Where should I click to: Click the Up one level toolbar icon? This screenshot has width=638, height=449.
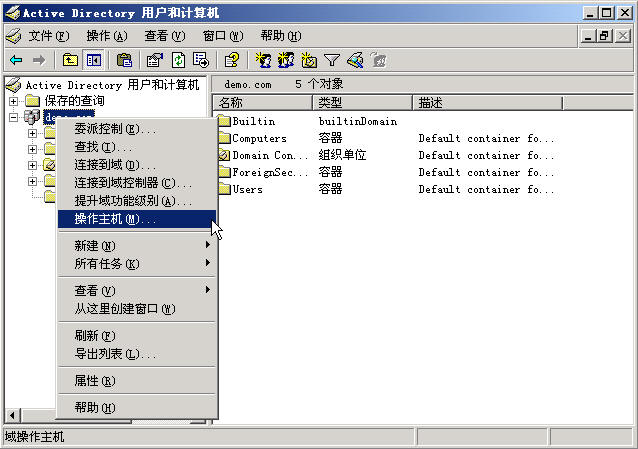pos(70,60)
